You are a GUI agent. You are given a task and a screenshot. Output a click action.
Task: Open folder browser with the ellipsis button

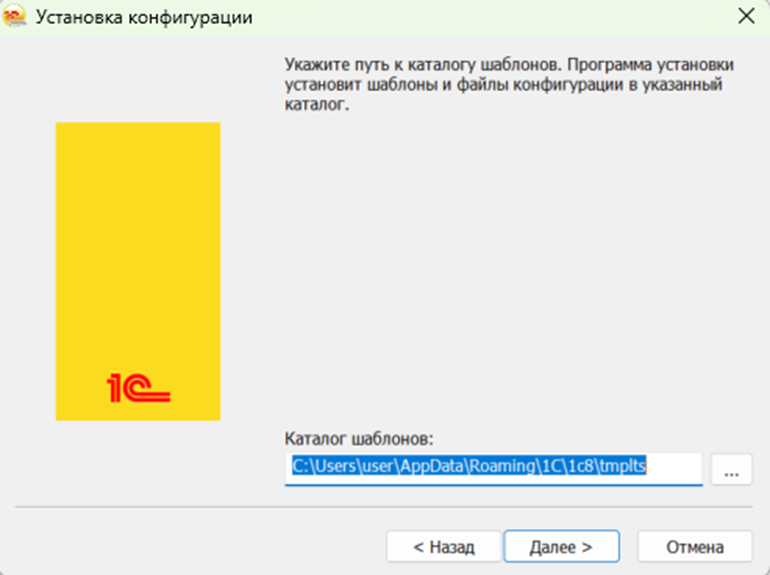click(x=731, y=469)
